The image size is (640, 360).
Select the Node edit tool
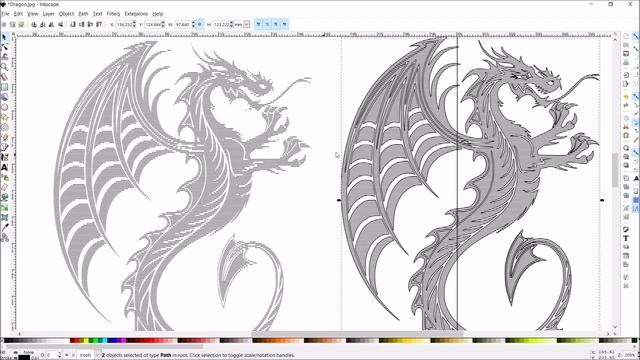pyautogui.click(x=4, y=47)
